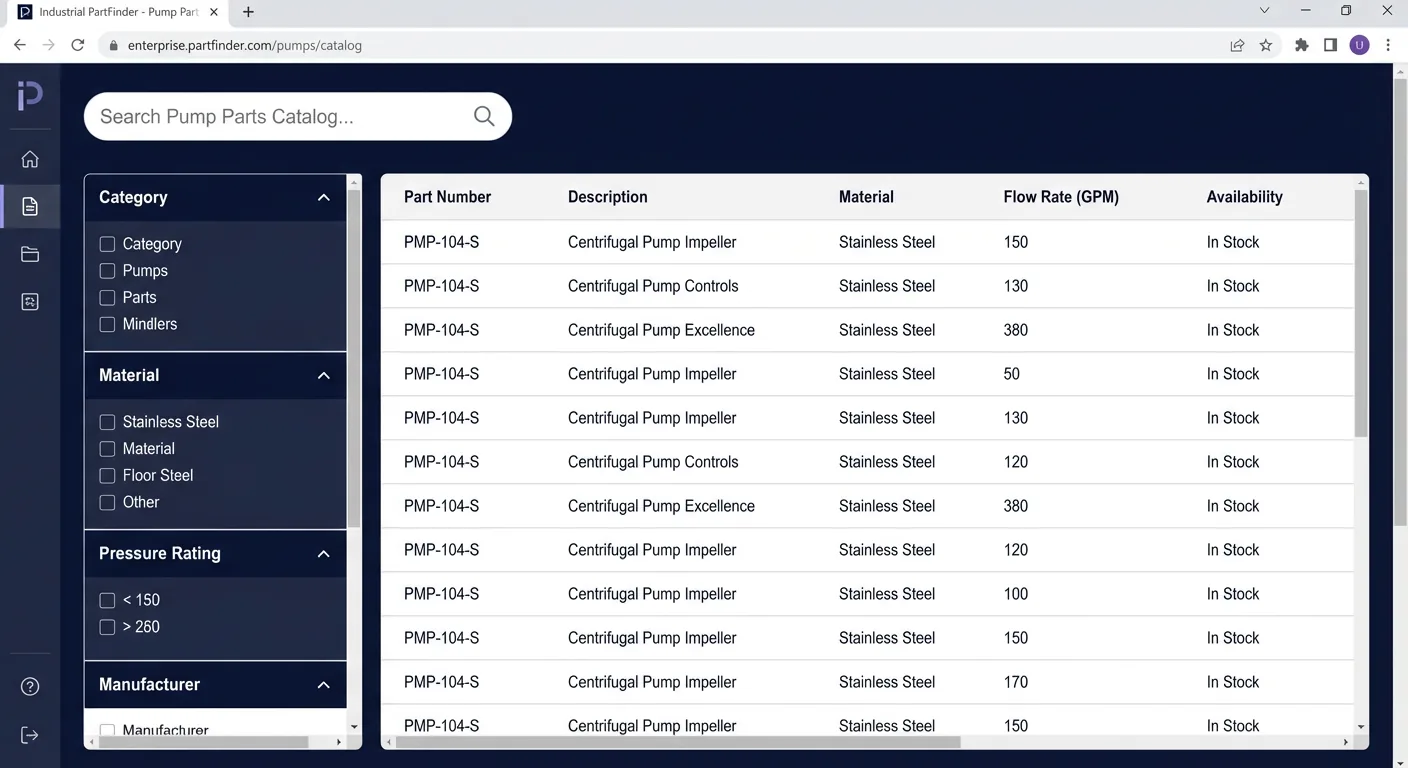Viewport: 1408px width, 768px height.
Task: Reload the page
Action: [x=78, y=45]
